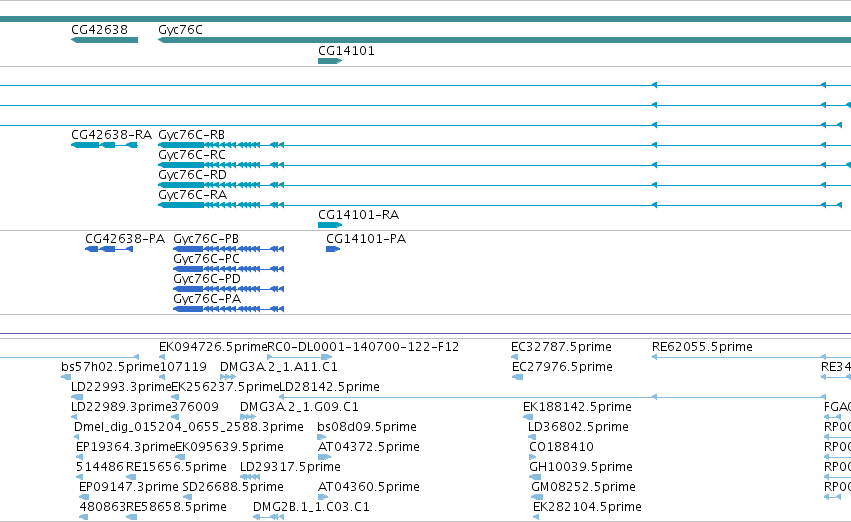Image resolution: width=851 pixels, height=522 pixels.
Task: Choose protein label Gyc76C-PA
Action: coord(207,299)
